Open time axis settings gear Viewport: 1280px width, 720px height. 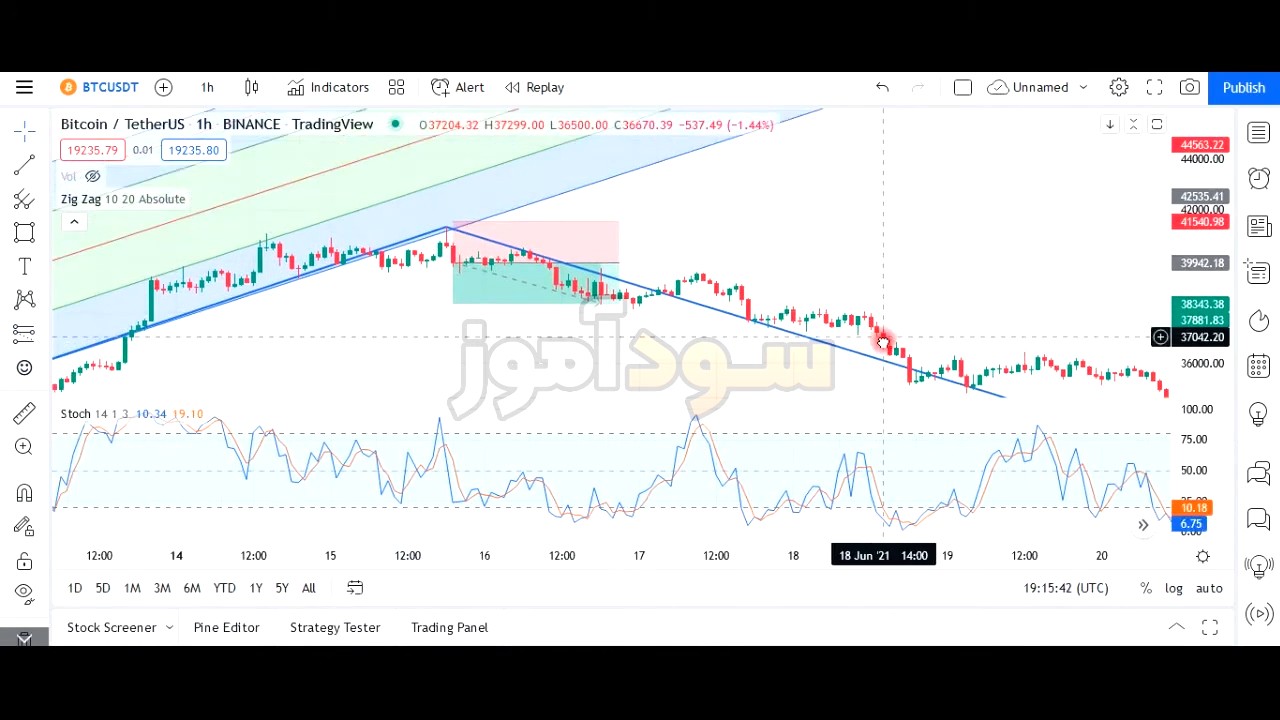tap(1203, 556)
